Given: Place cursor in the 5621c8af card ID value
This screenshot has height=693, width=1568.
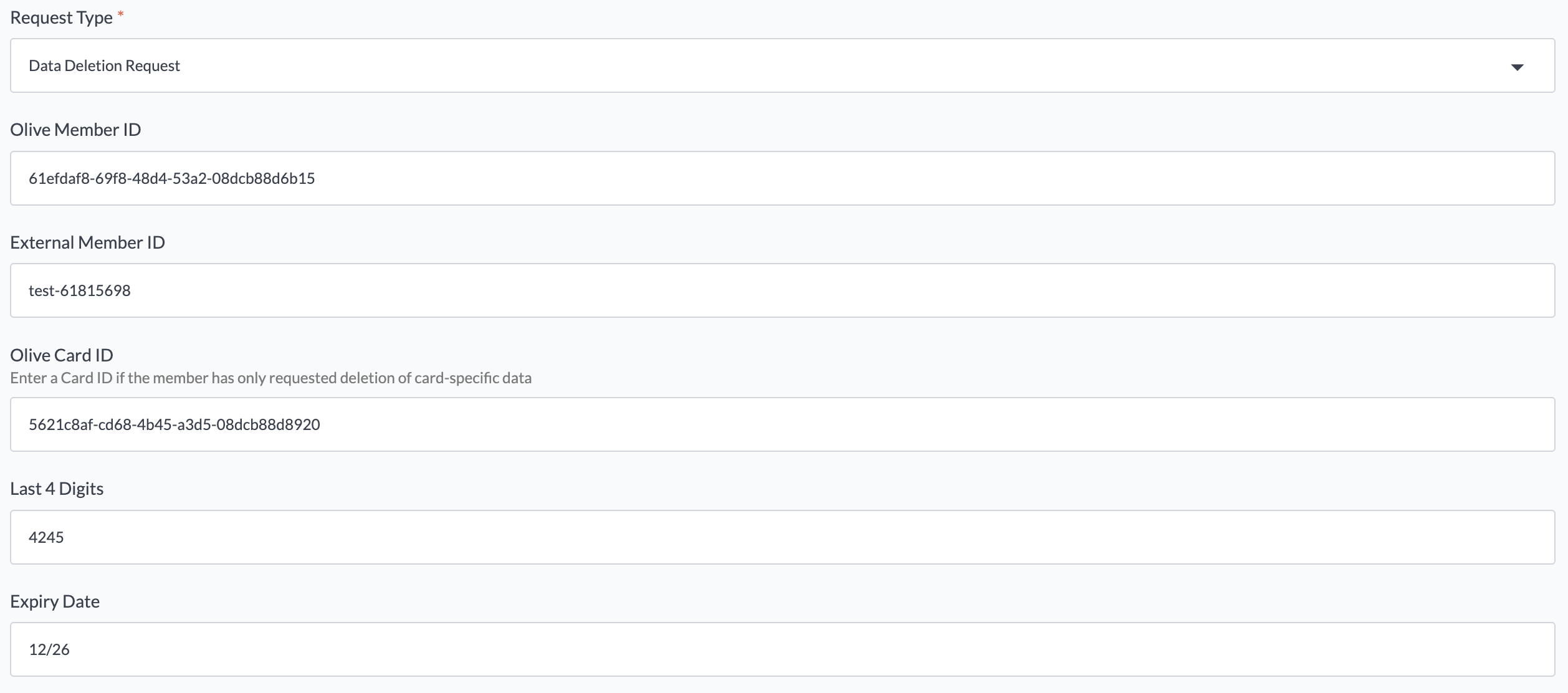Looking at the screenshot, I should pyautogui.click(x=174, y=425).
